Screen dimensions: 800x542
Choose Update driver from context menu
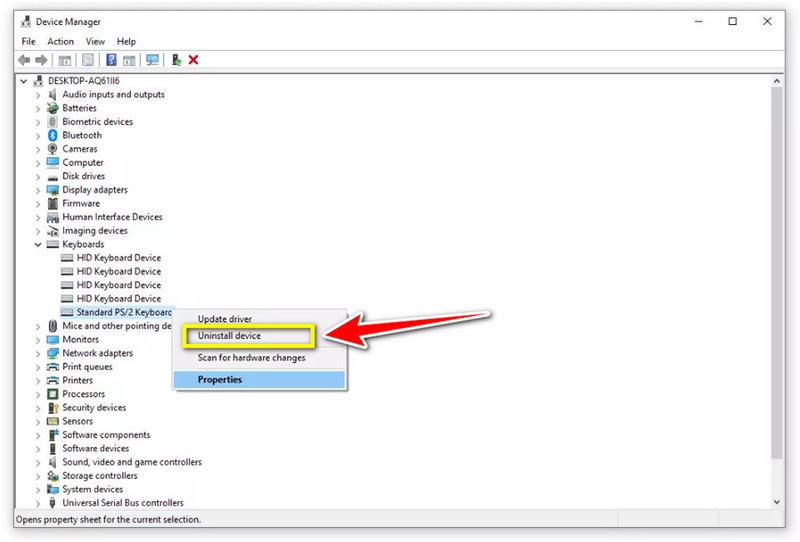point(260,319)
